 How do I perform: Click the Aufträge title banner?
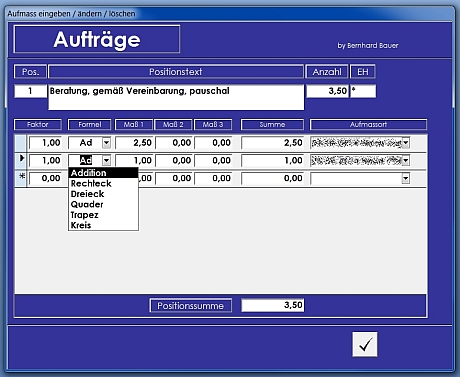(97, 39)
